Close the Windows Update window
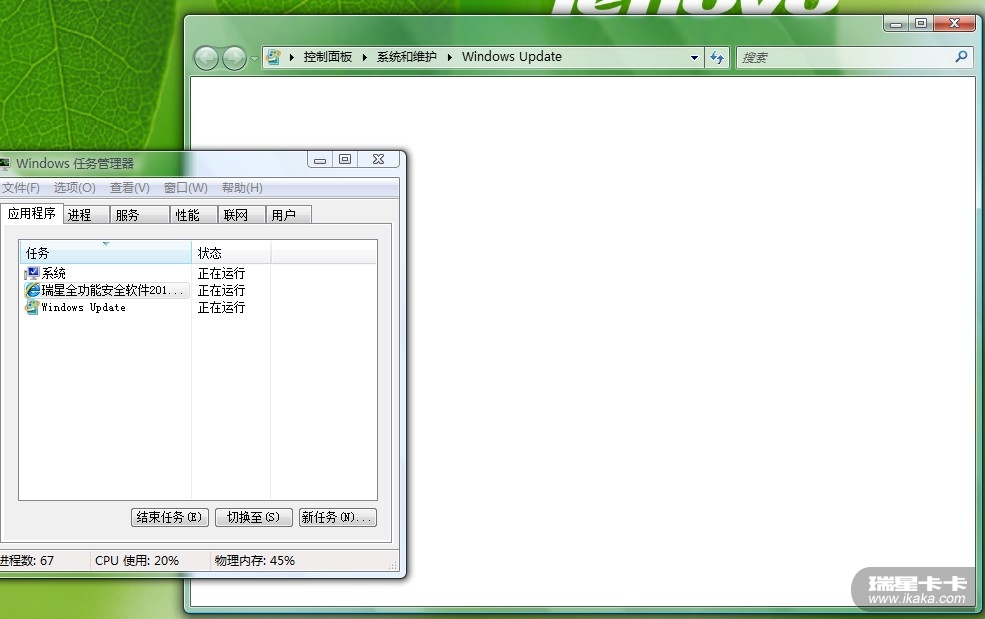This screenshot has width=985, height=619. 954,23
